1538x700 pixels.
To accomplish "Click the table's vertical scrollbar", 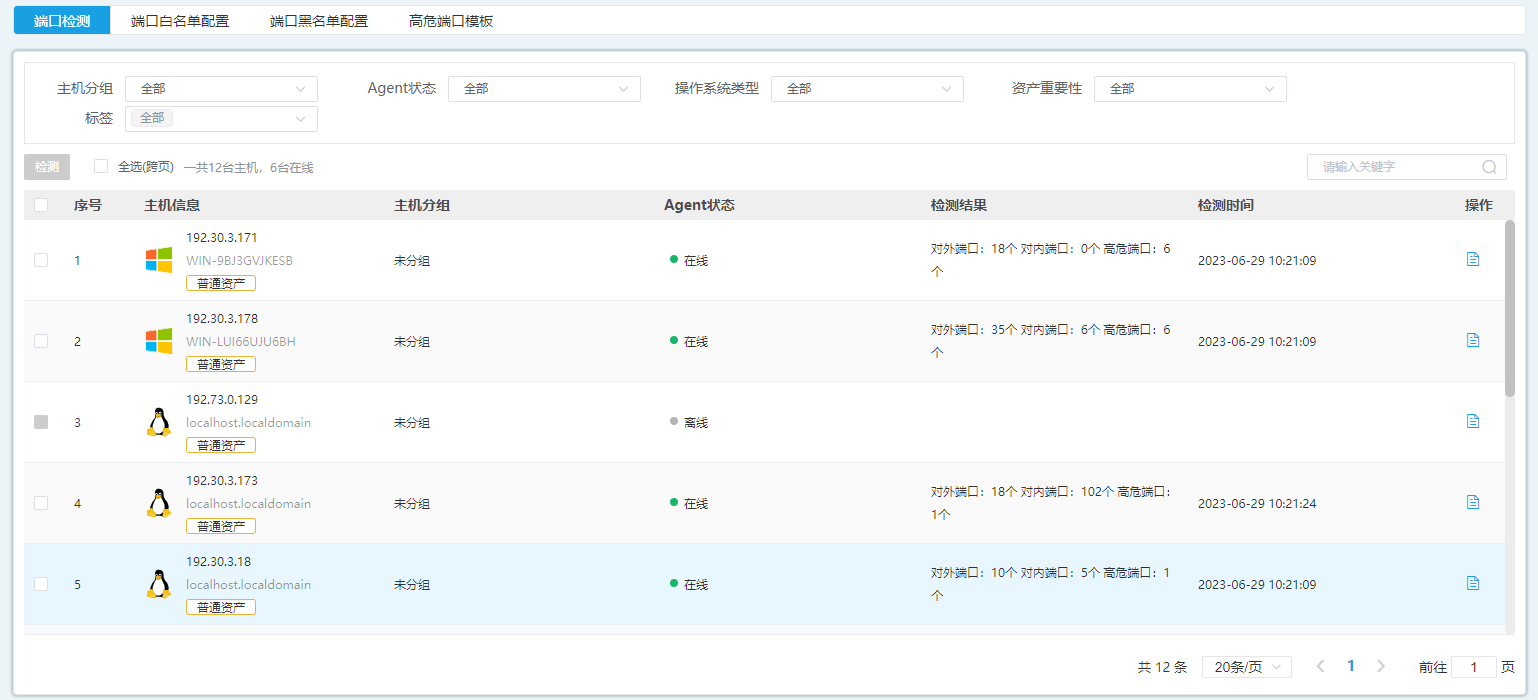I will point(1509,308).
